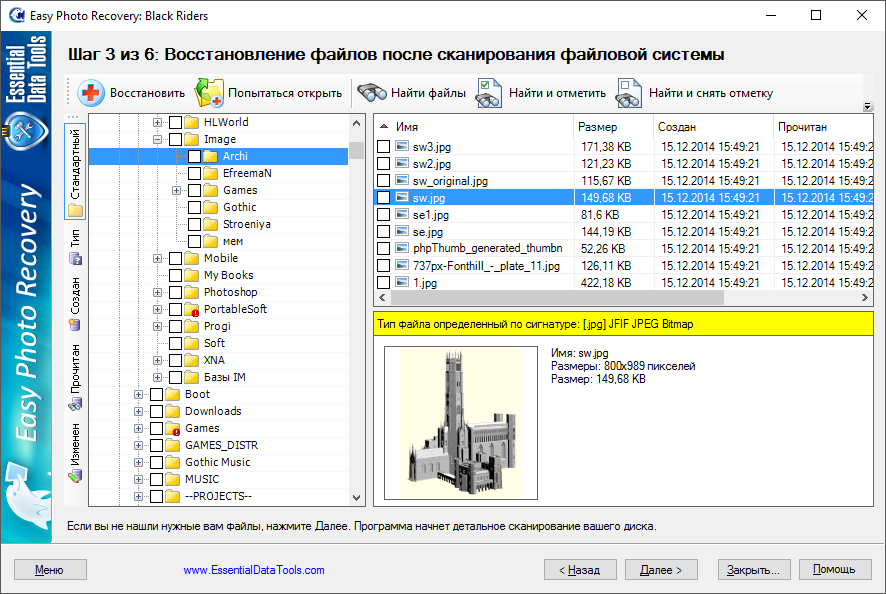Open the www.EssentialDataTools.com link
This screenshot has width=886, height=594.
(x=254, y=570)
